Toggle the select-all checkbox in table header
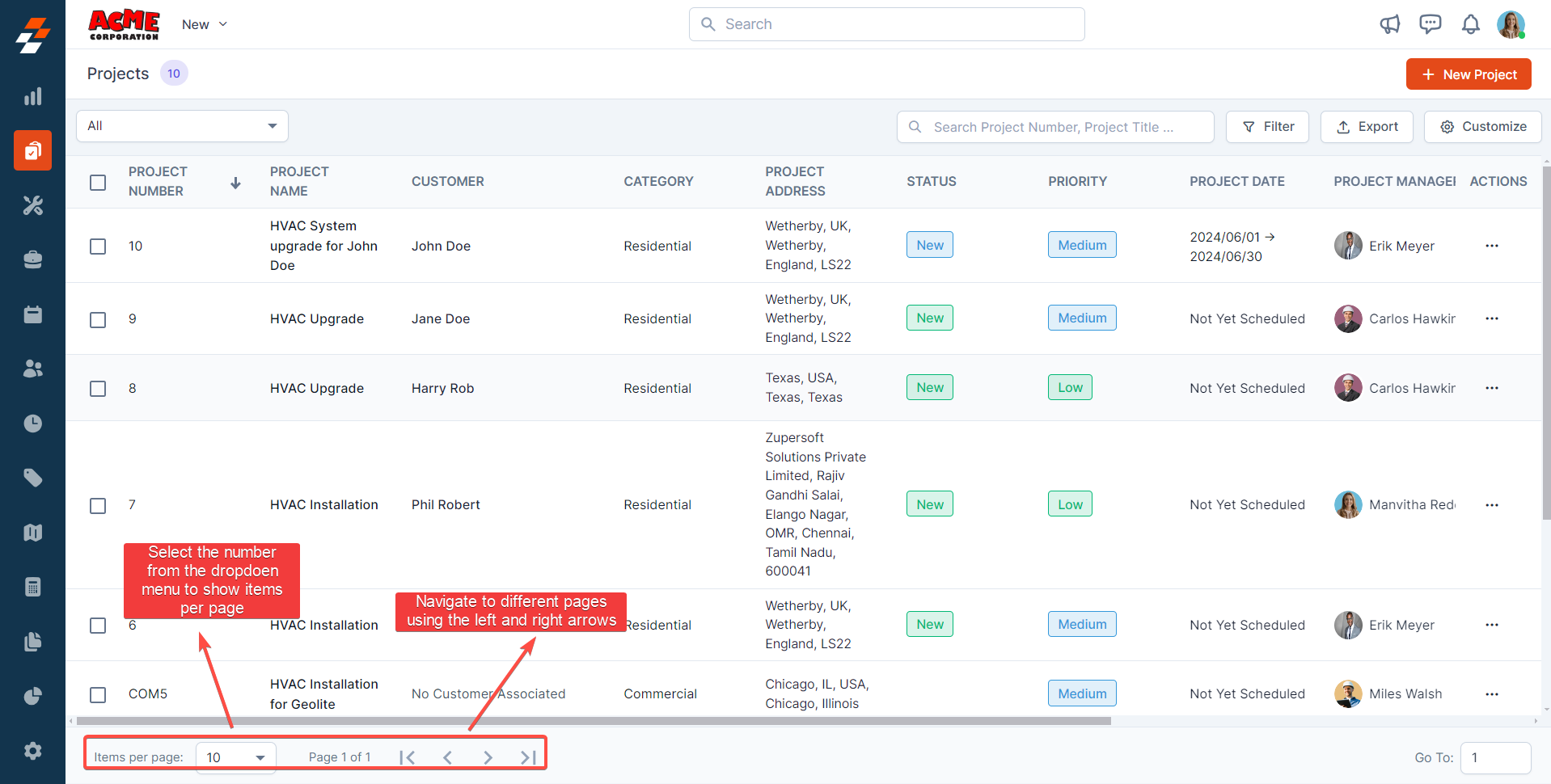This screenshot has width=1551, height=784. [x=98, y=183]
